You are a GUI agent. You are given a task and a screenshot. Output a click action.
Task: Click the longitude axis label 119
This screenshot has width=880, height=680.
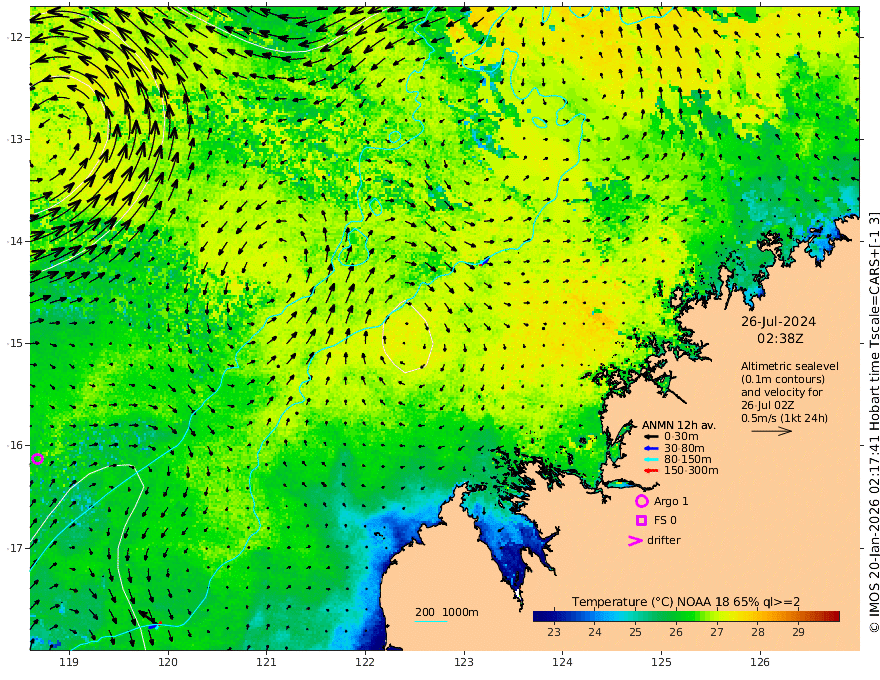pos(69,662)
